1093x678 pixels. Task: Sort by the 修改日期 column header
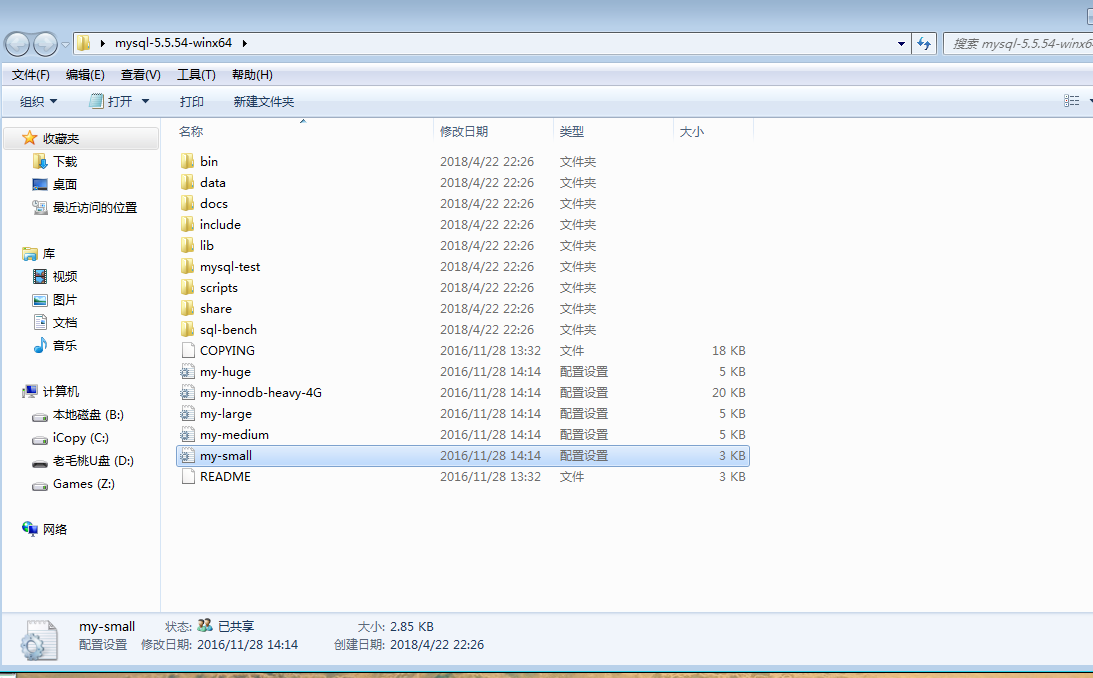click(464, 131)
